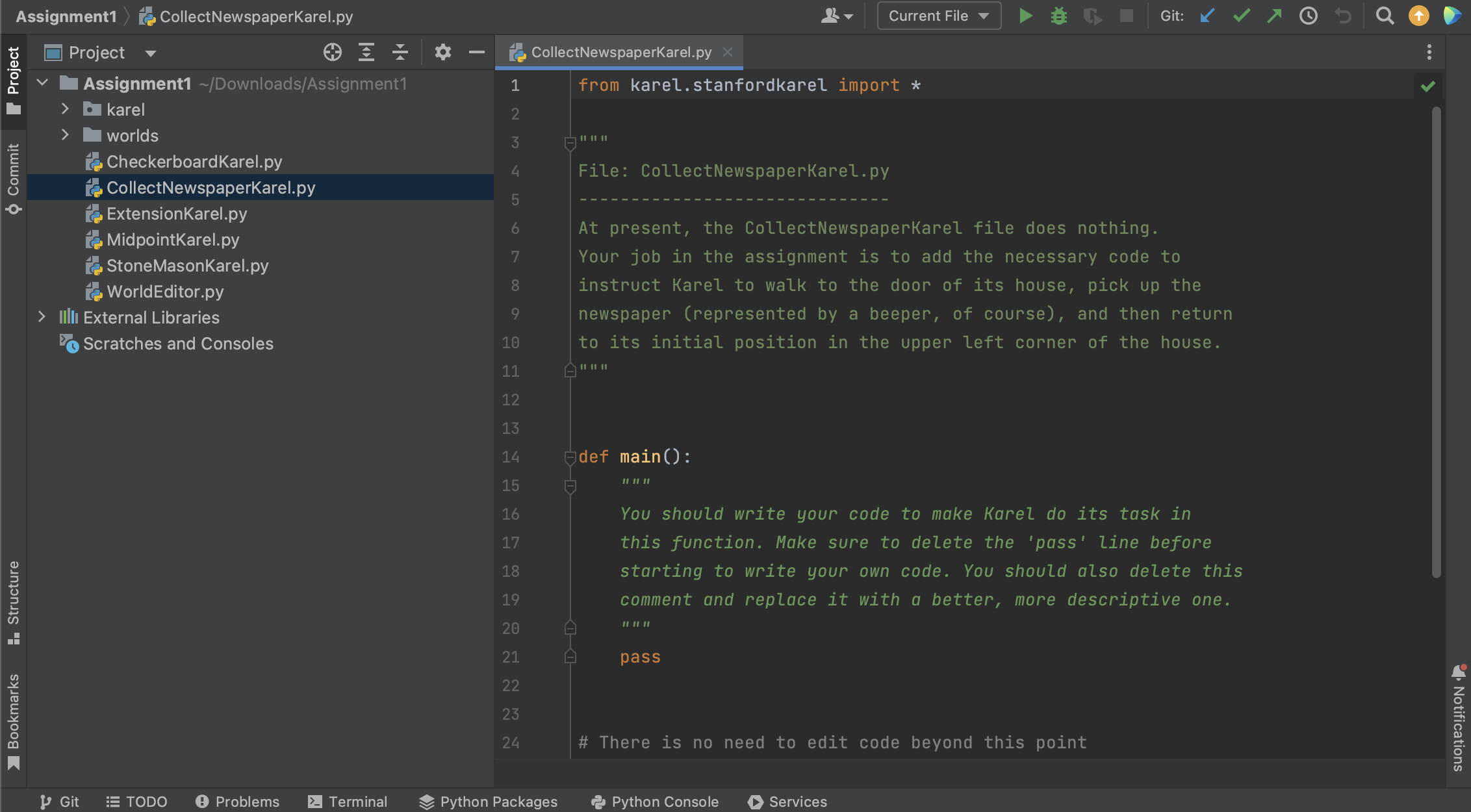Click the editor vertical scrollbar
This screenshot has width=1471, height=812.
(1436, 341)
